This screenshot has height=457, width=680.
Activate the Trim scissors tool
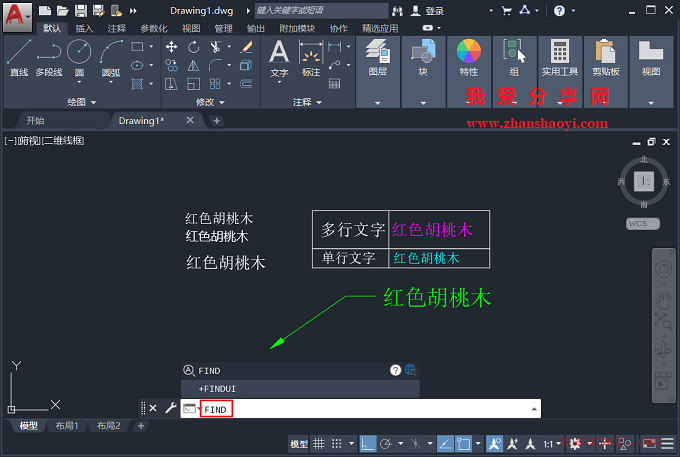click(215, 47)
